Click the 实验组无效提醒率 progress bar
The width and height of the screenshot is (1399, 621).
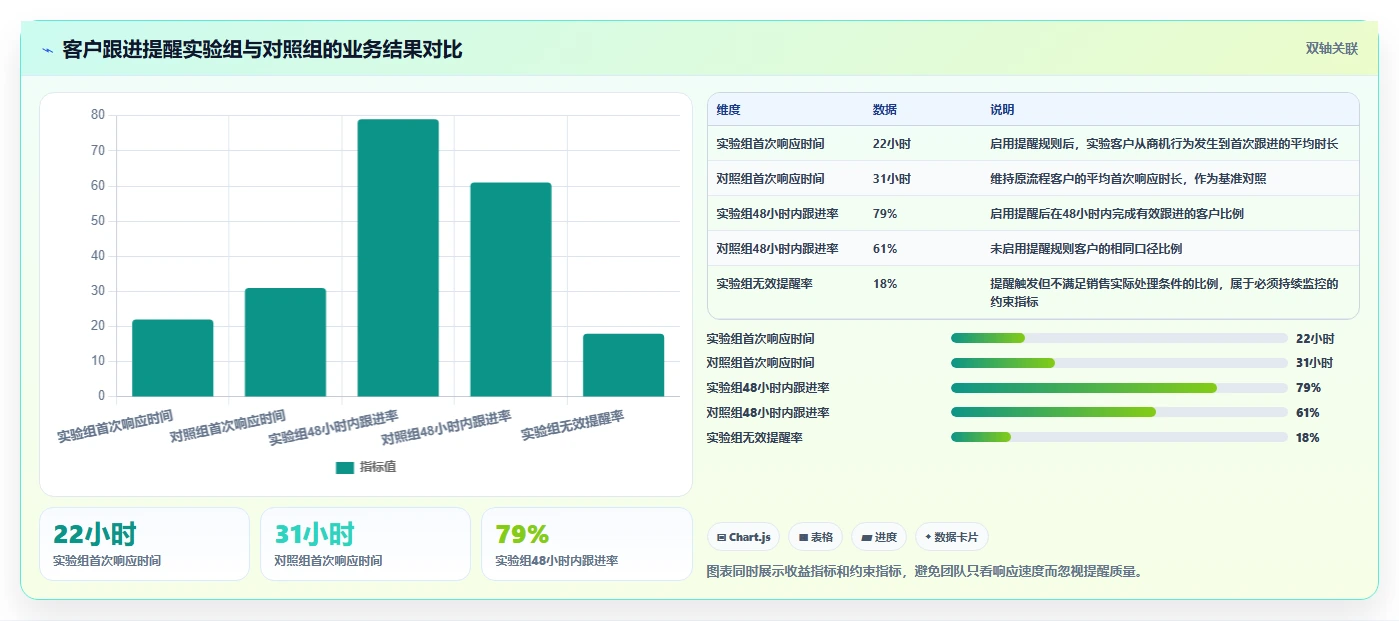pyautogui.click(x=1119, y=438)
